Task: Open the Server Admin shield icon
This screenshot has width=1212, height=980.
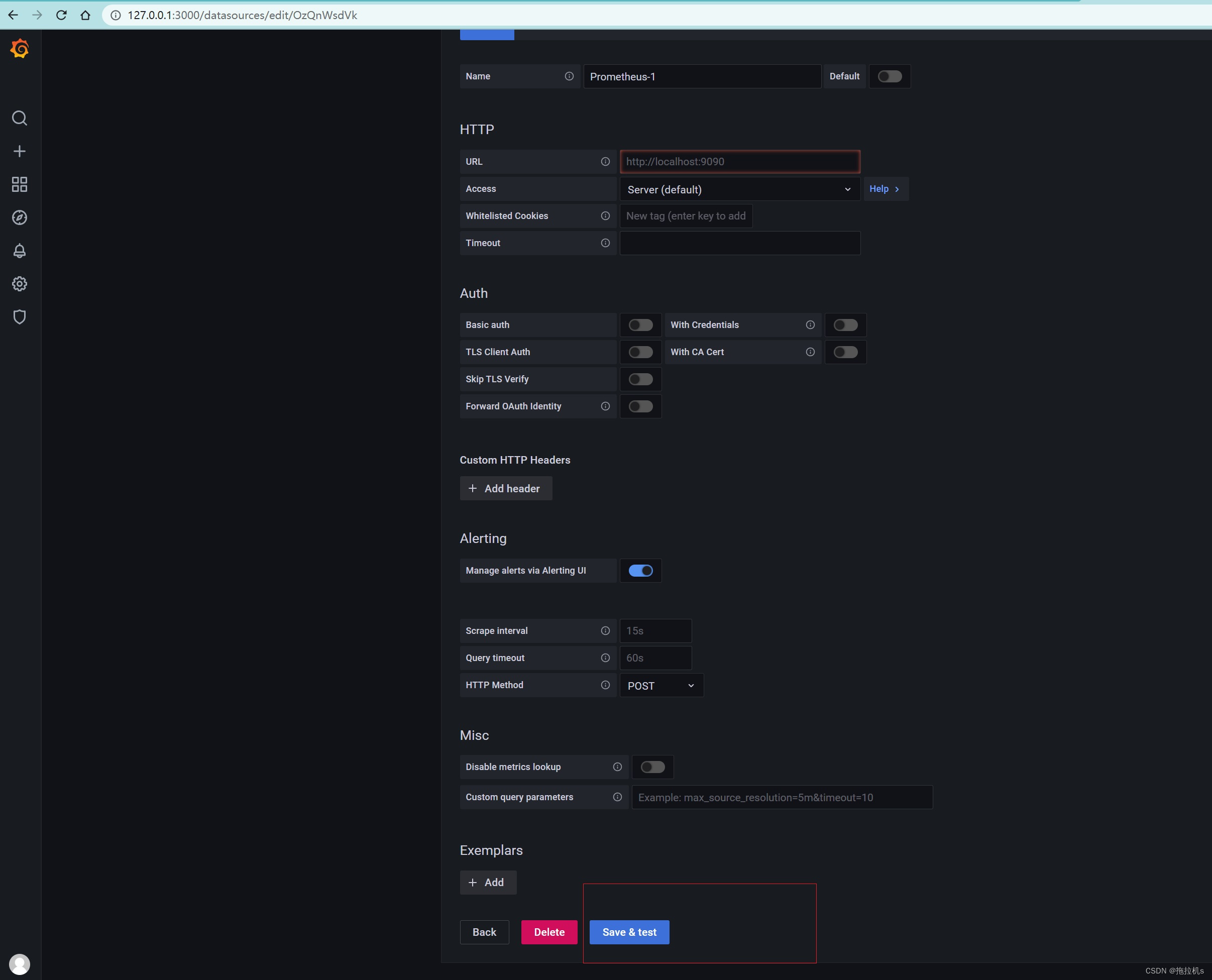Action: [x=20, y=316]
